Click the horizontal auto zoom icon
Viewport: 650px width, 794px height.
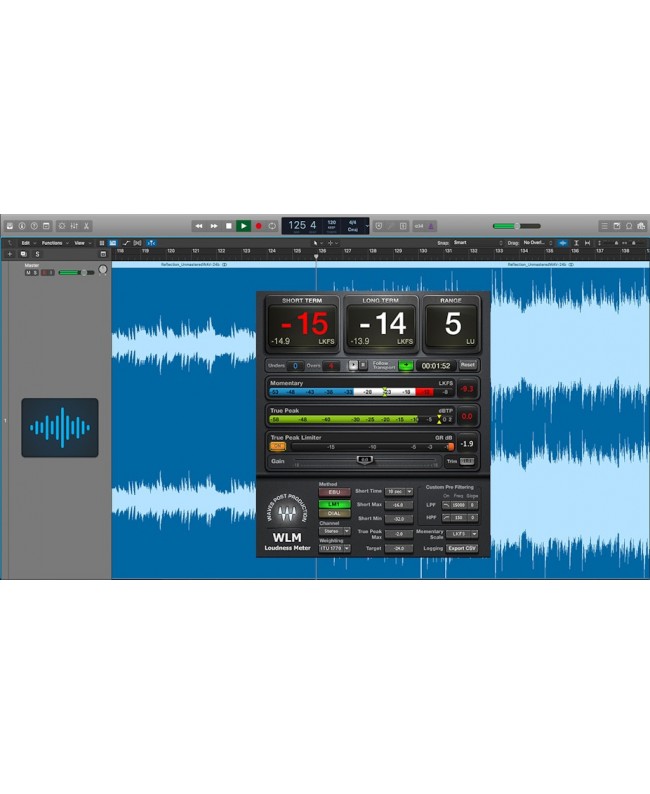pos(587,243)
